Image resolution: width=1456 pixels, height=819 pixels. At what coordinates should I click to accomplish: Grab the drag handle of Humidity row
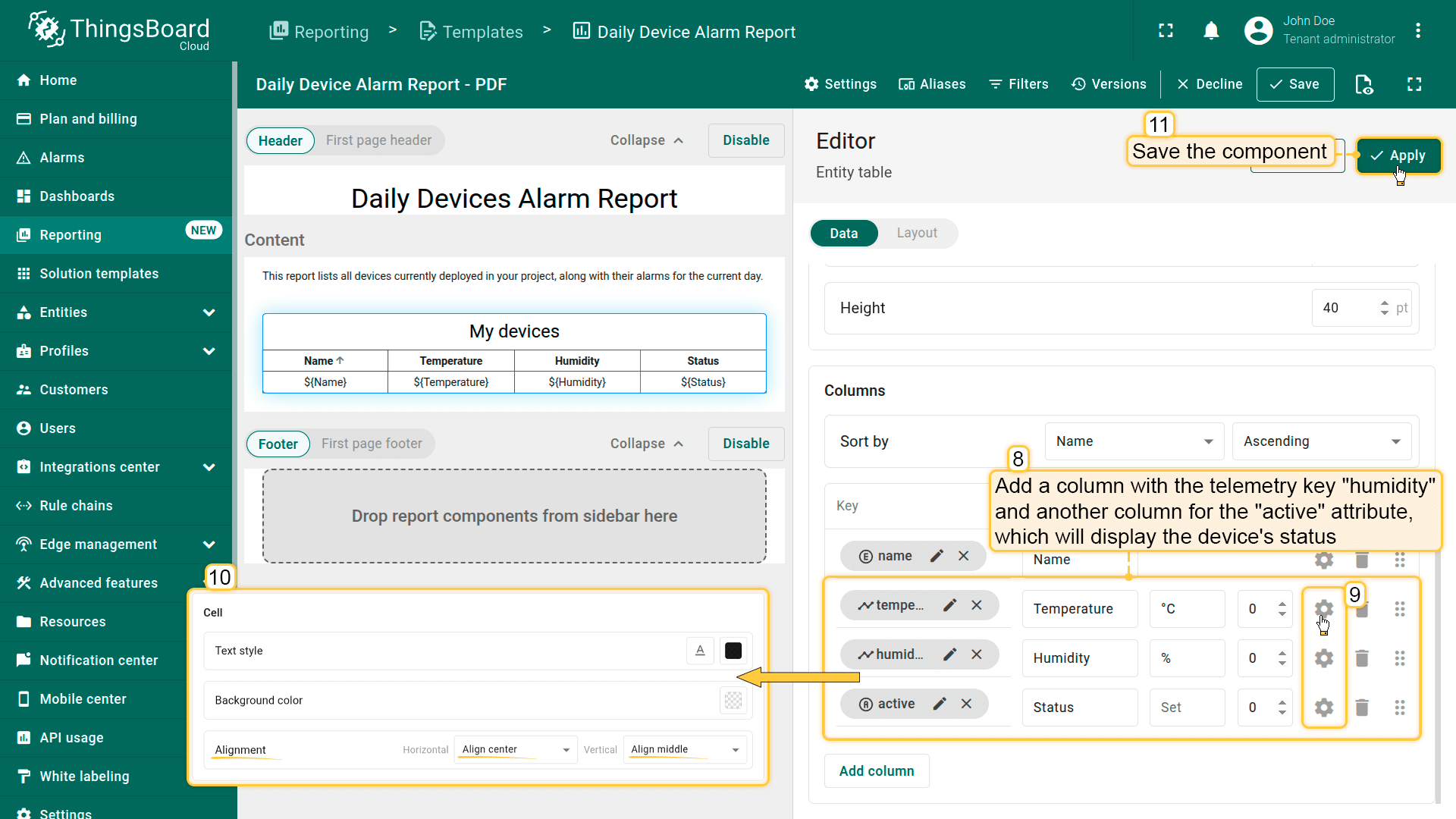[x=1400, y=658]
